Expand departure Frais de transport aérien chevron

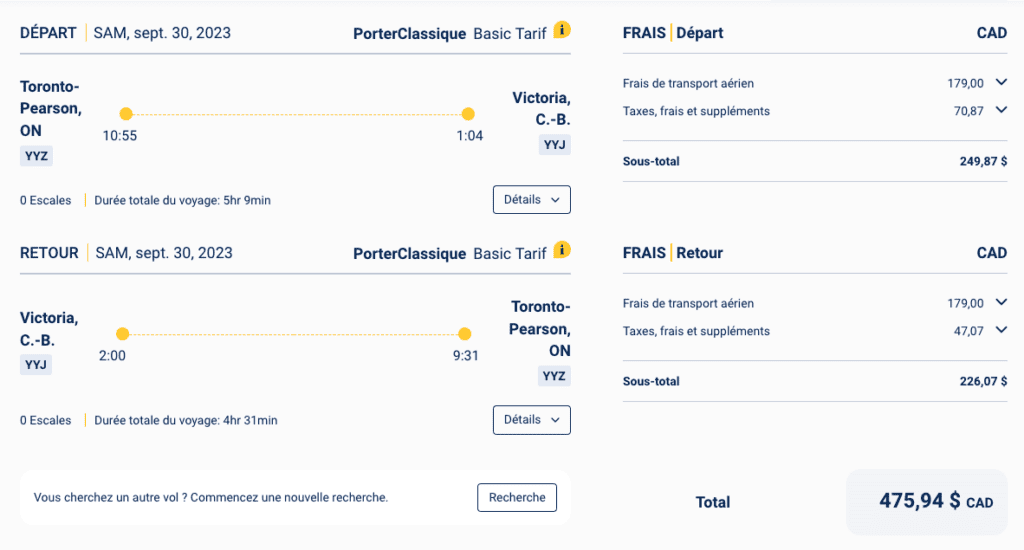coord(1001,83)
